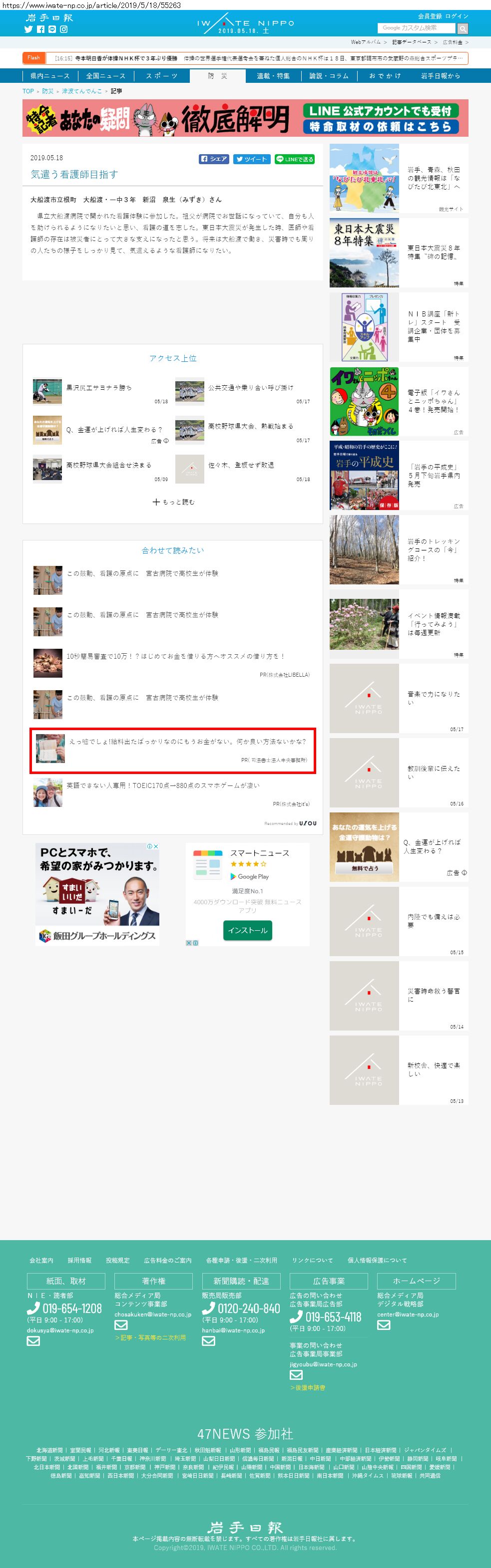Close the SmartNews ad via X icon
This screenshot has width=491, height=1568.
tap(189, 942)
